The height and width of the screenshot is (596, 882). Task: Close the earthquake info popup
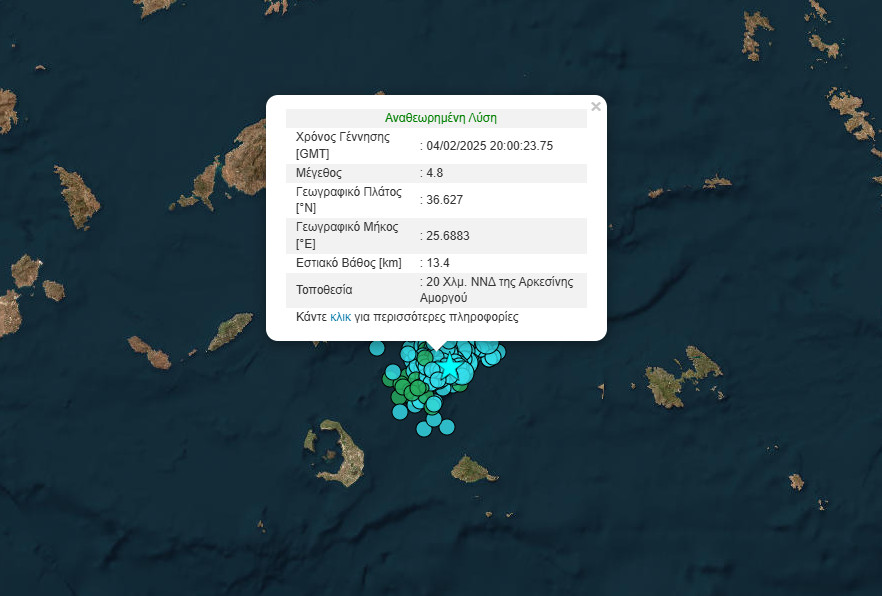pos(596,106)
